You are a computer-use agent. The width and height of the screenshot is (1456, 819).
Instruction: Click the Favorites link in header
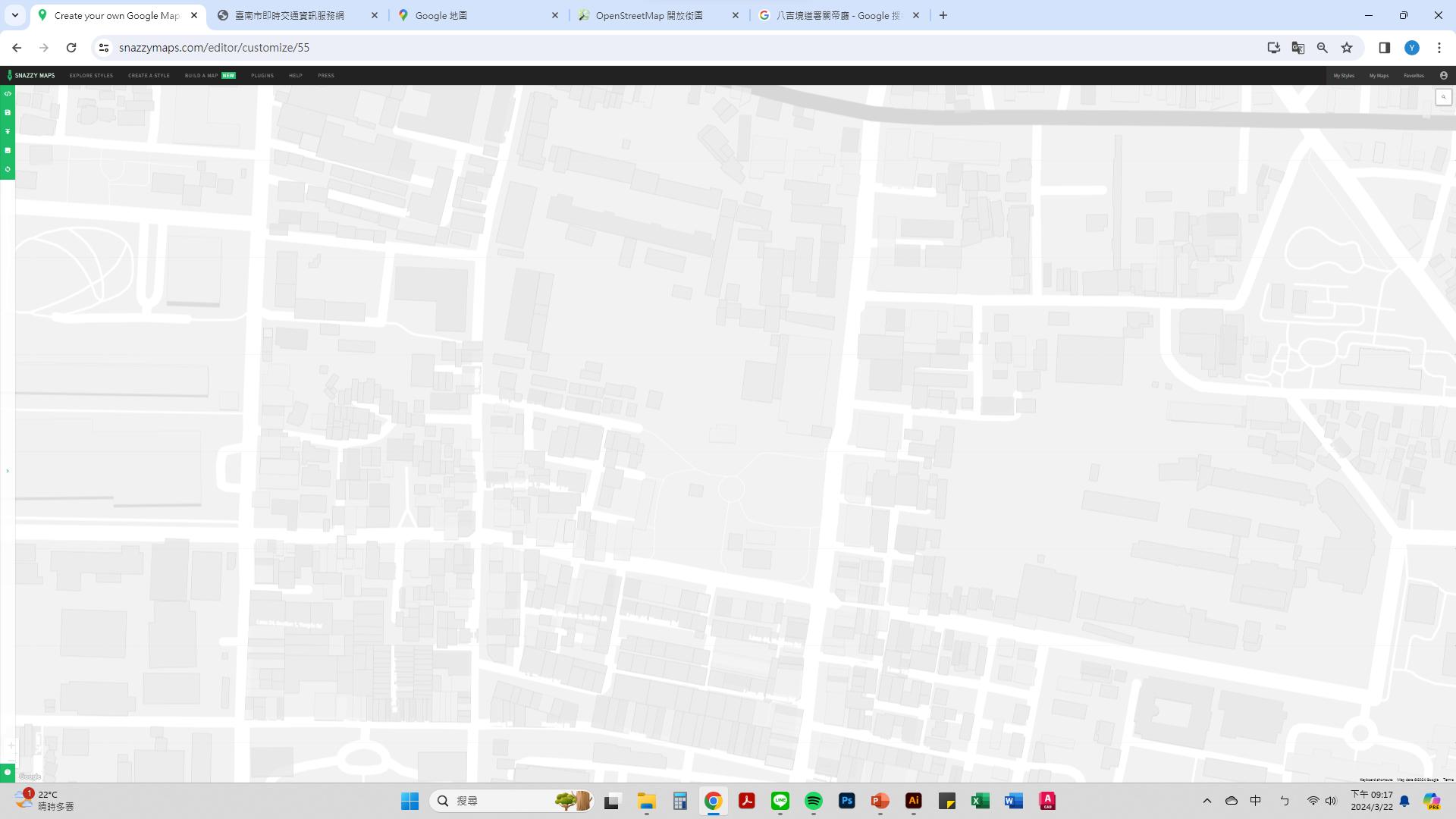click(x=1414, y=76)
